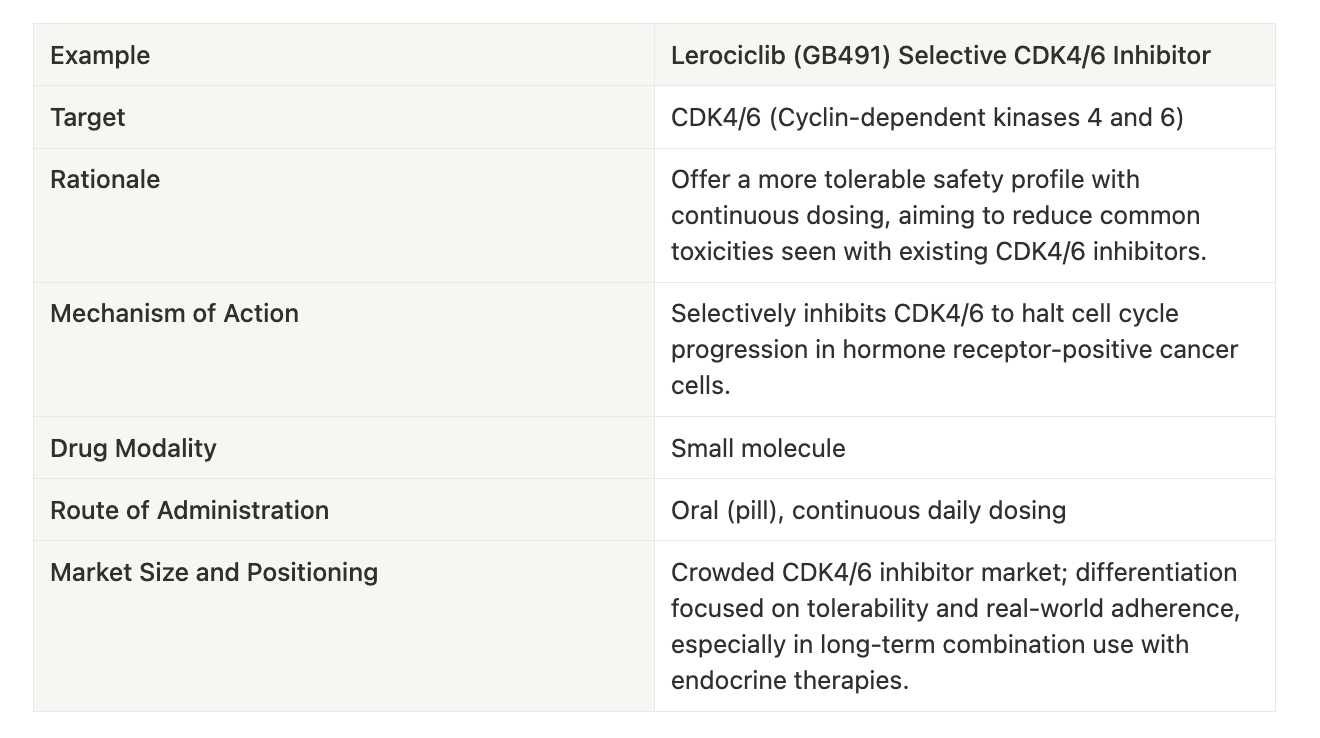Click 'continuous daily dosing' text
This screenshot has height=738, width=1320.
pyautogui.click(x=929, y=510)
